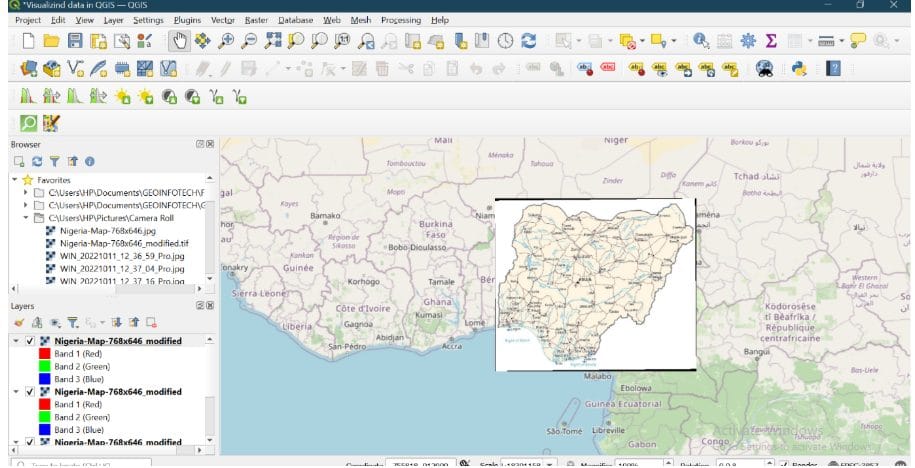Open the Python Console from toolbar
The height and width of the screenshot is (468, 915).
799,68
